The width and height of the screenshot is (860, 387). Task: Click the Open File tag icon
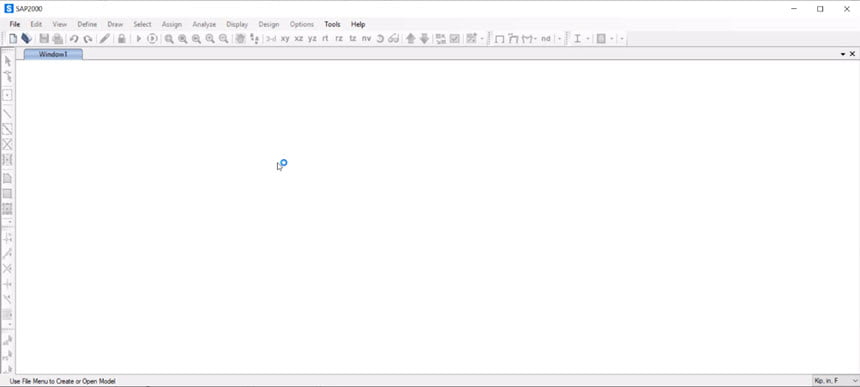pyautogui.click(x=26, y=39)
